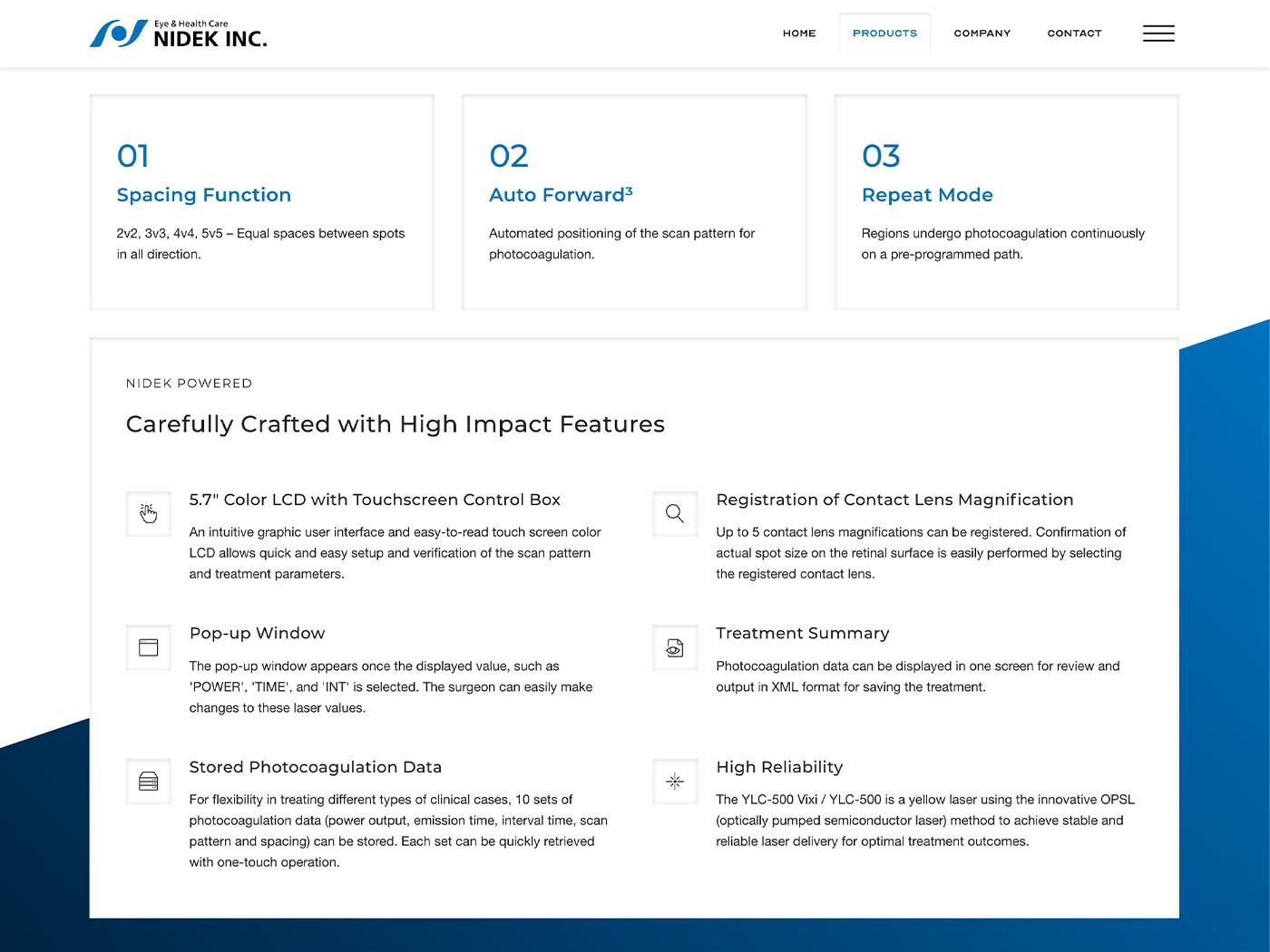The image size is (1270, 952).
Task: Click the Registration of Contact Lens Magnification title
Action: pyautogui.click(x=894, y=500)
